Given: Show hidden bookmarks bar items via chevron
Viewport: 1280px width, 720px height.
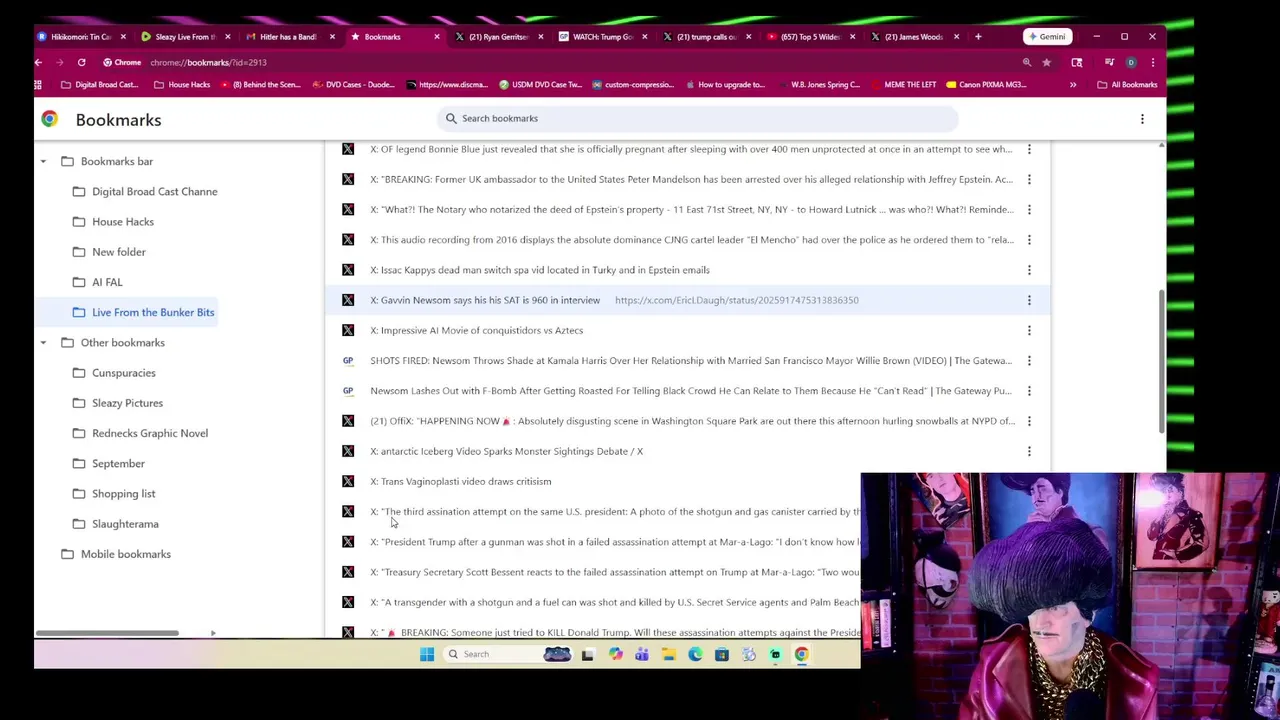Looking at the screenshot, I should pos(1073,84).
